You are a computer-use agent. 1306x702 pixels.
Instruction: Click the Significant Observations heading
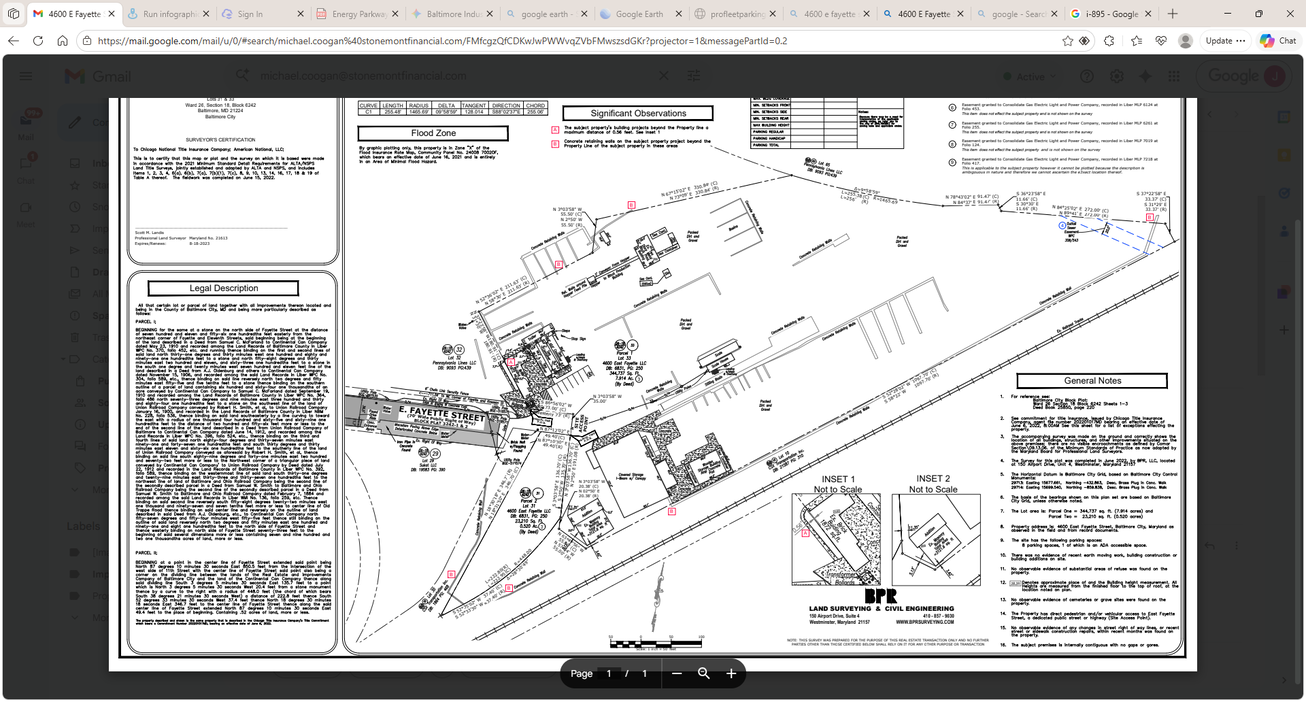tap(638, 114)
